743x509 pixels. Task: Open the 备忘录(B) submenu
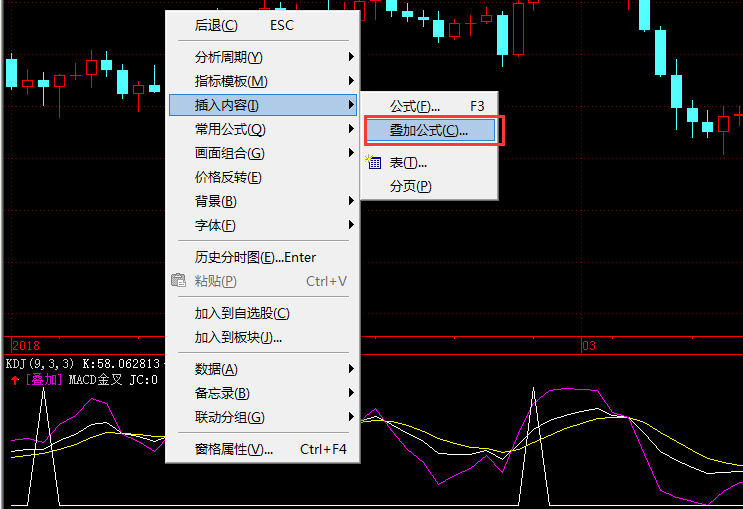(263, 393)
